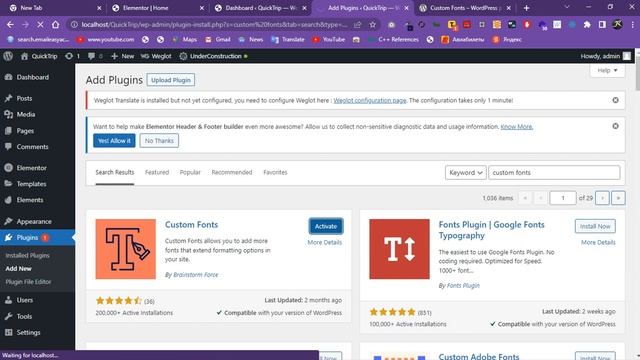Open Media in the sidebar

pyautogui.click(x=26, y=114)
